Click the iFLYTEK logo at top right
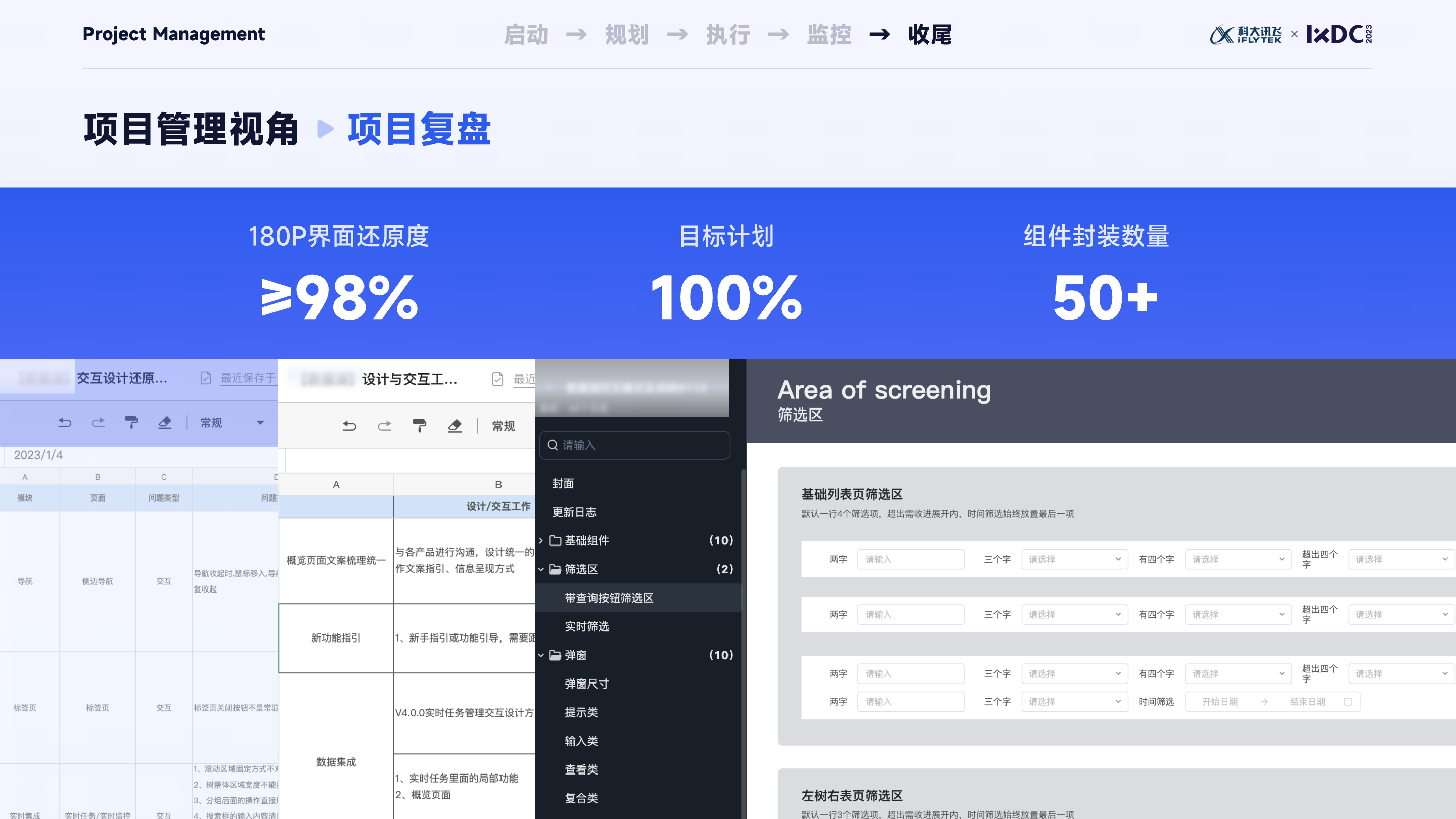The height and width of the screenshot is (819, 1456). [1246, 35]
